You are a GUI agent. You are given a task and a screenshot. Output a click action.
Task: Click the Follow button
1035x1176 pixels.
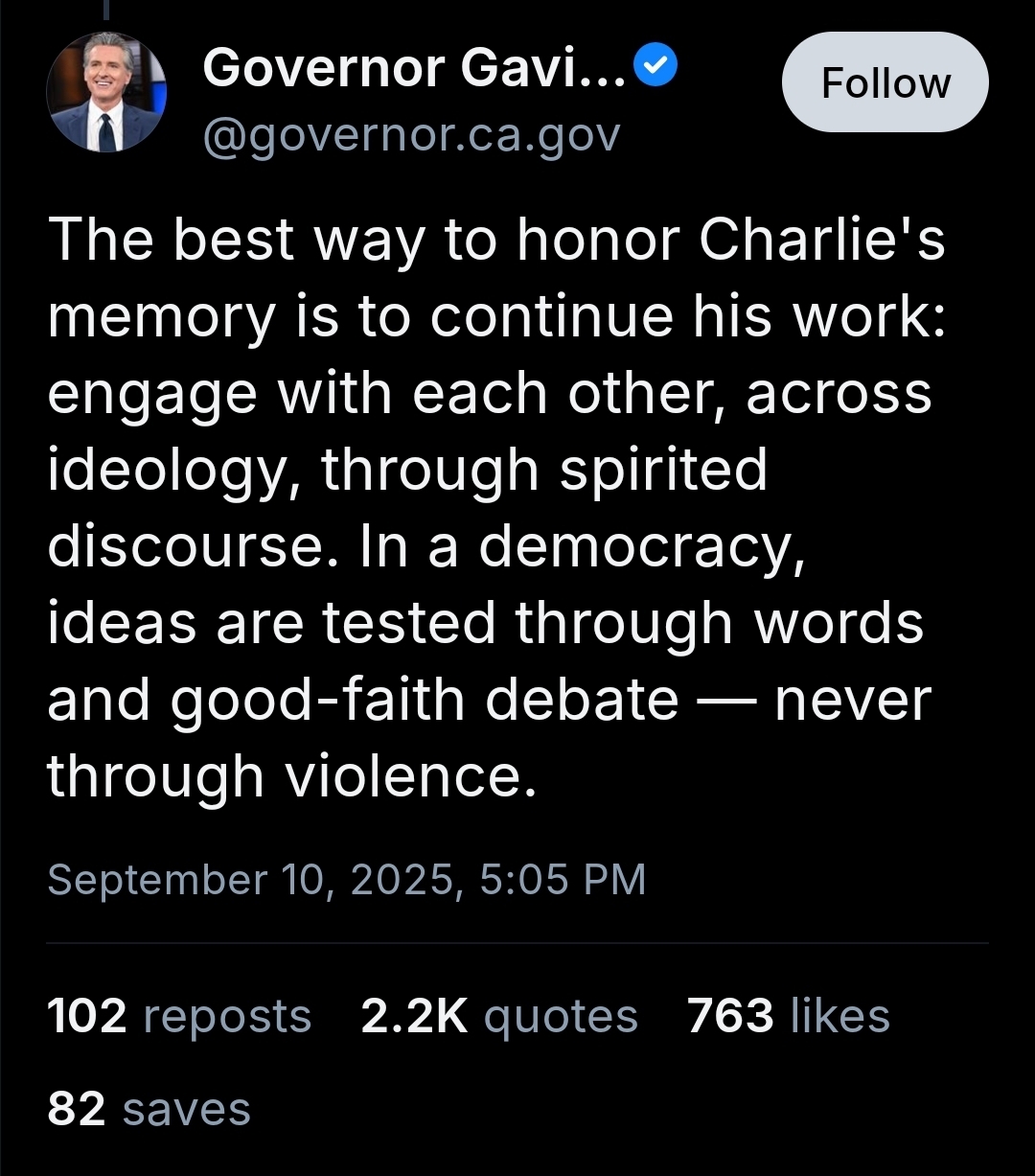click(x=885, y=83)
